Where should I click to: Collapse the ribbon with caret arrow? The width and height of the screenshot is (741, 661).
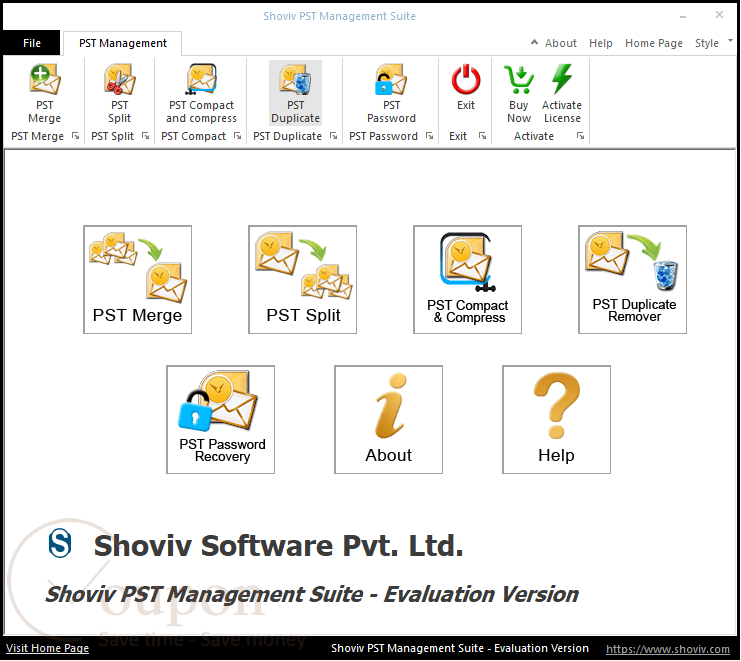coord(534,42)
